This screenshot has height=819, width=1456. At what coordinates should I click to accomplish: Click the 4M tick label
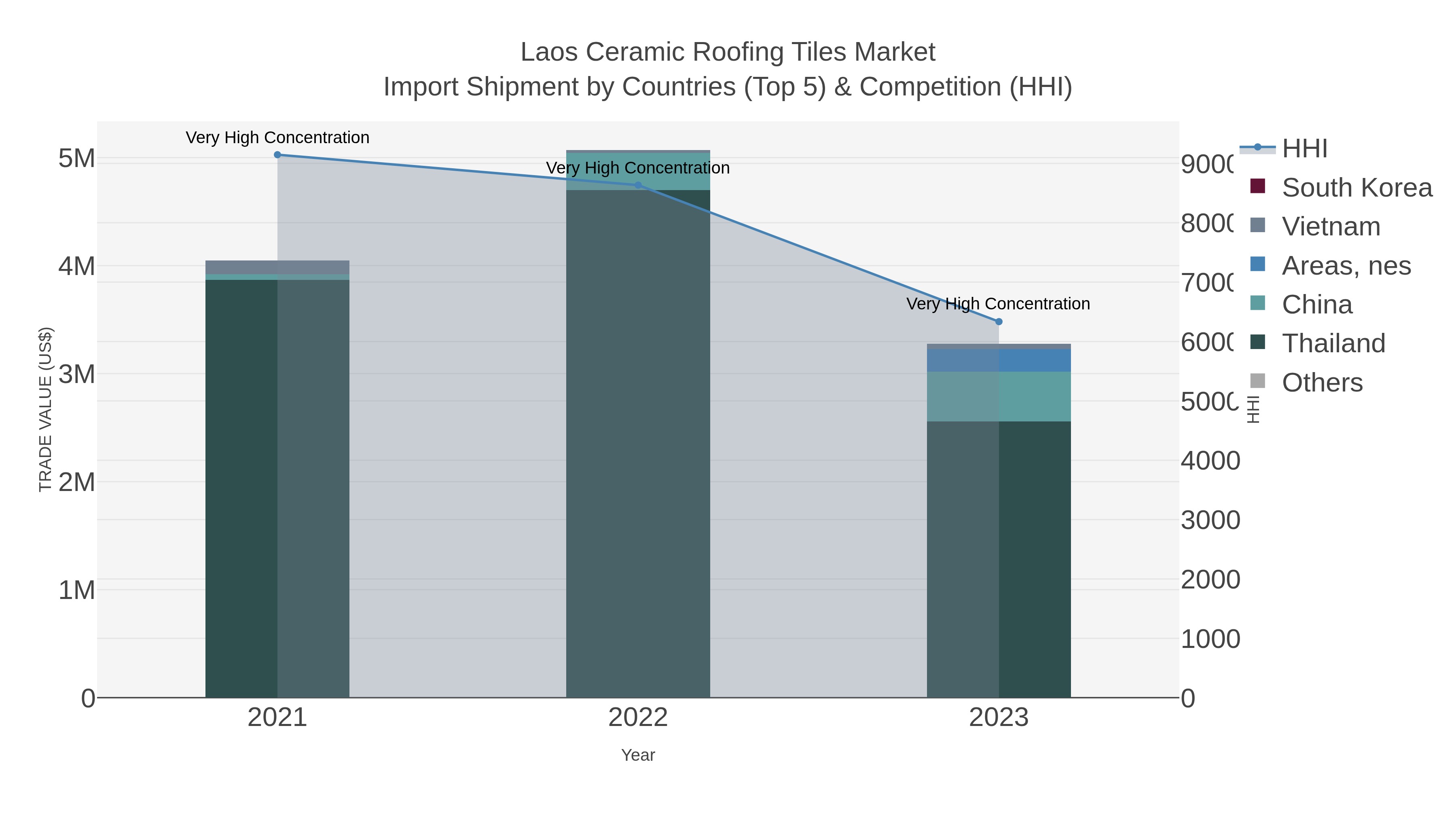[x=77, y=266]
